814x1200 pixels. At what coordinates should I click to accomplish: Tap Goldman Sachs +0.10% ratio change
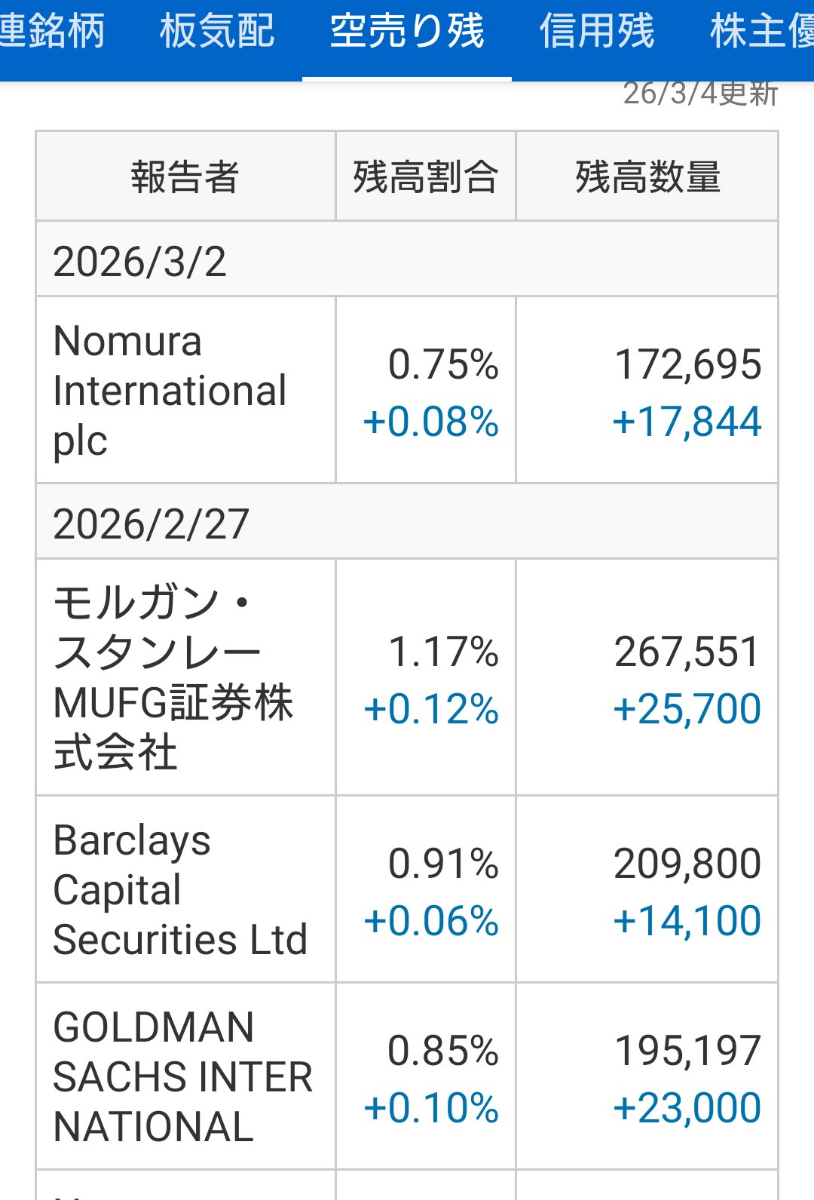click(431, 1108)
